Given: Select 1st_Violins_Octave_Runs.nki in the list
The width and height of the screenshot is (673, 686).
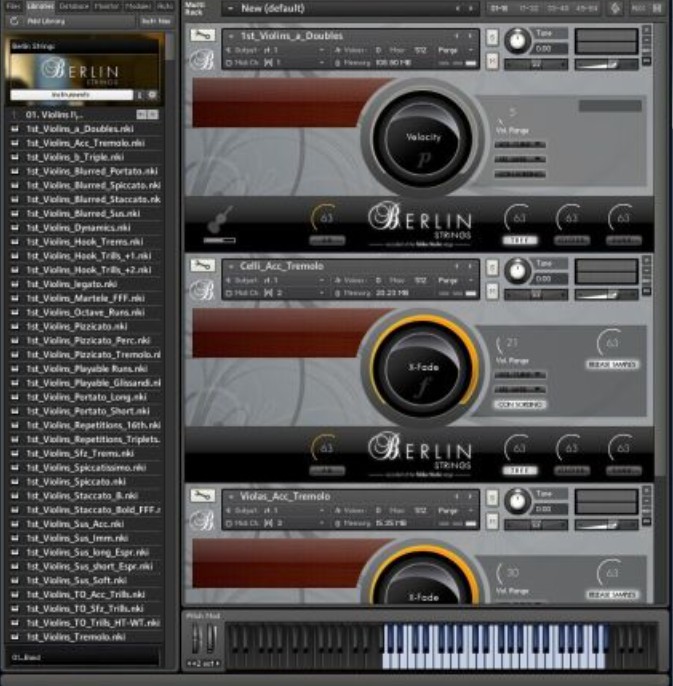Looking at the screenshot, I should click(x=85, y=312).
